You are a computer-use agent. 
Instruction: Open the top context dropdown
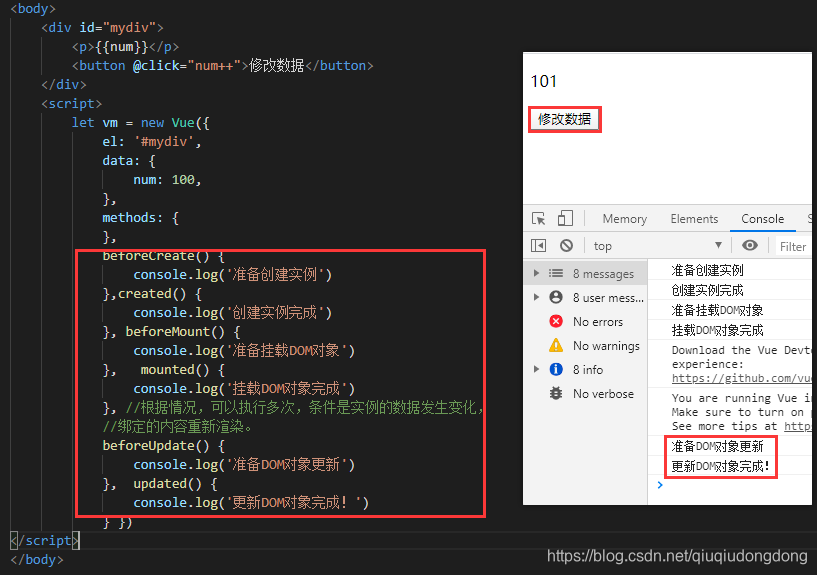pyautogui.click(x=658, y=245)
